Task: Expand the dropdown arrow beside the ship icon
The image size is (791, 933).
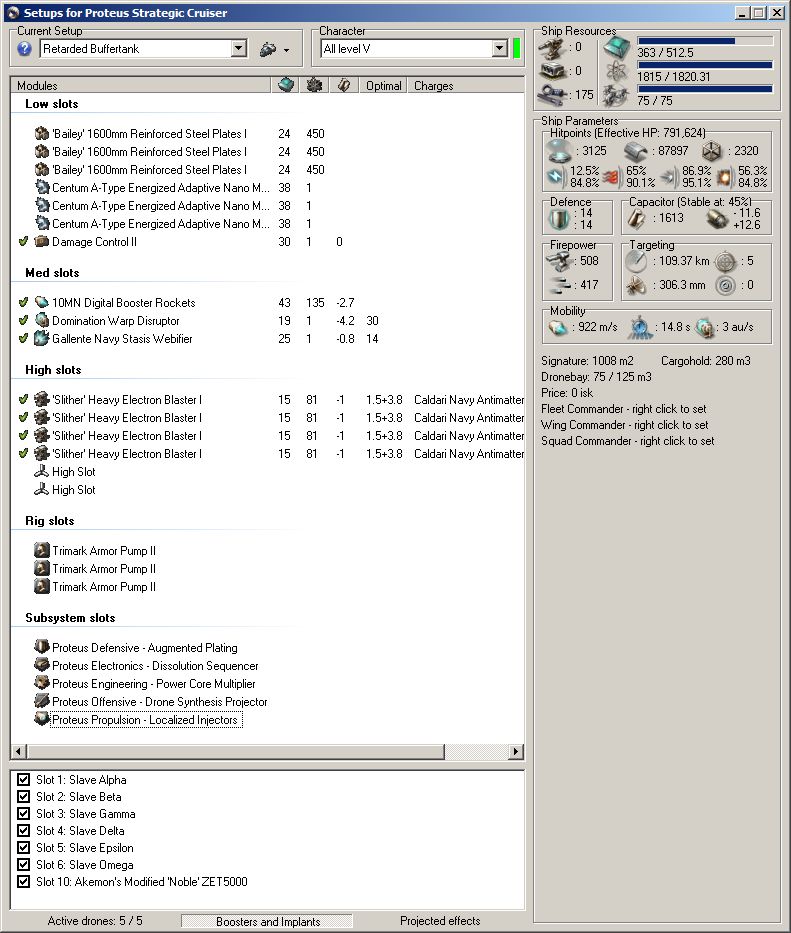Action: click(x=287, y=50)
